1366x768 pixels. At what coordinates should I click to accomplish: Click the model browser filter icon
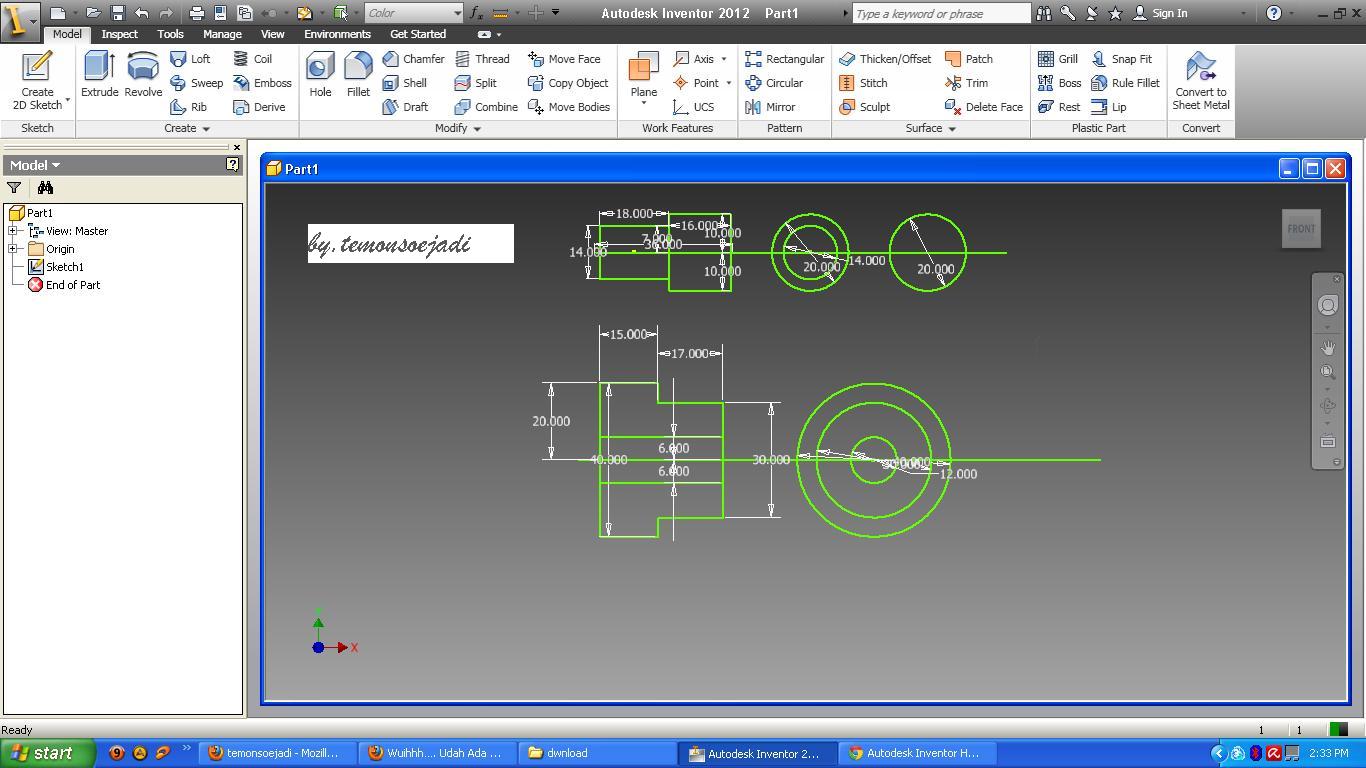[x=14, y=188]
